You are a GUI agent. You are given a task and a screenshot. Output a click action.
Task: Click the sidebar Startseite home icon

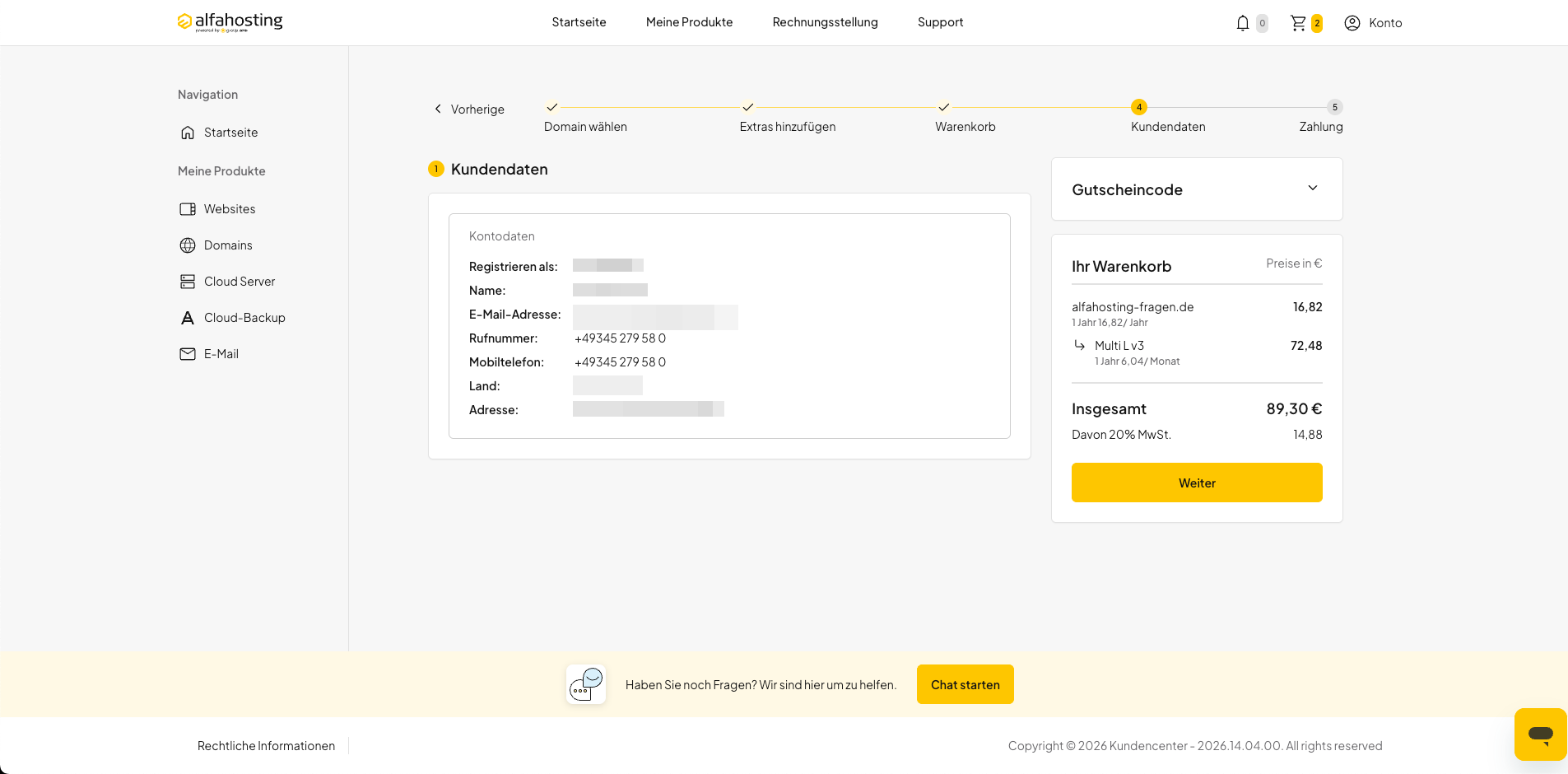188,133
